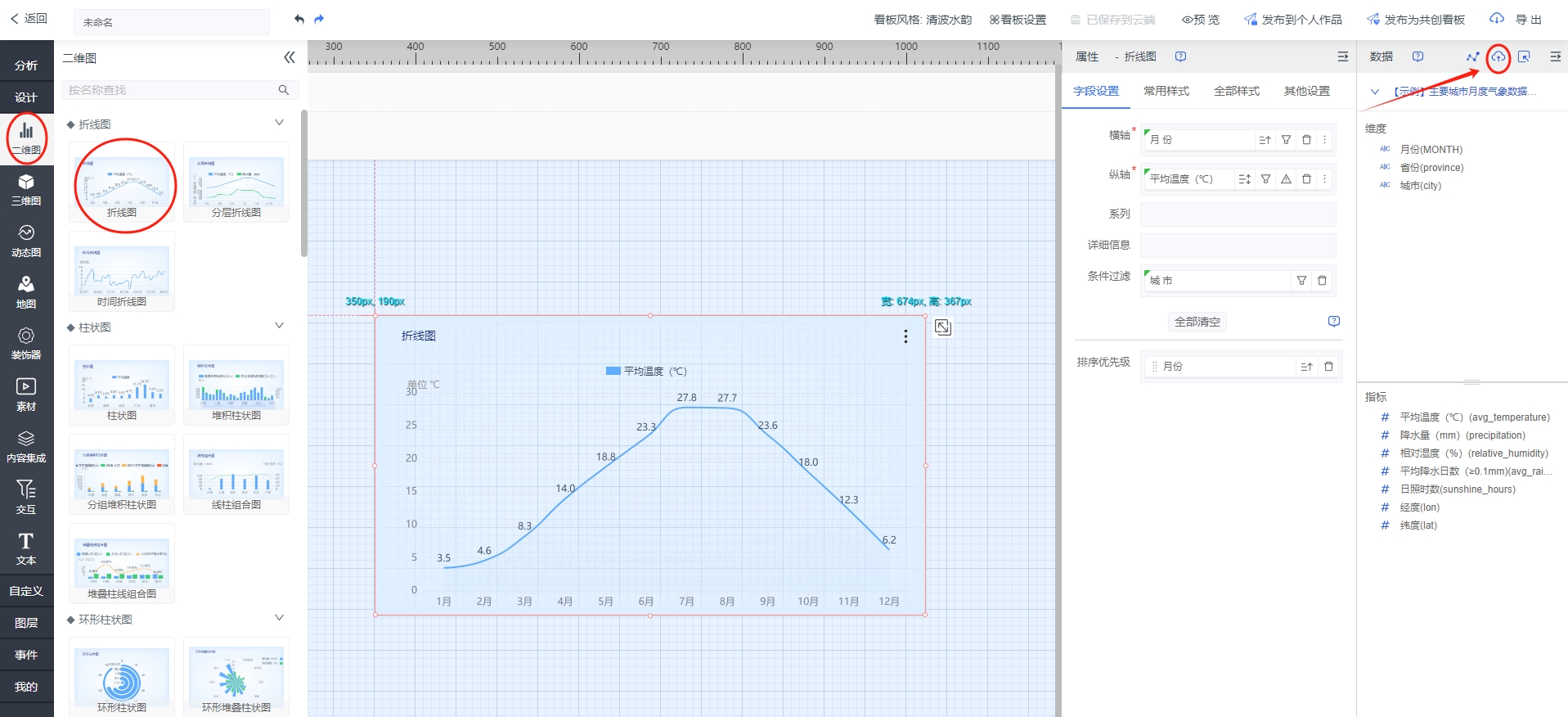Switch to the 其他设置 tab
Viewport: 1568px width, 717px height.
pos(1306,91)
